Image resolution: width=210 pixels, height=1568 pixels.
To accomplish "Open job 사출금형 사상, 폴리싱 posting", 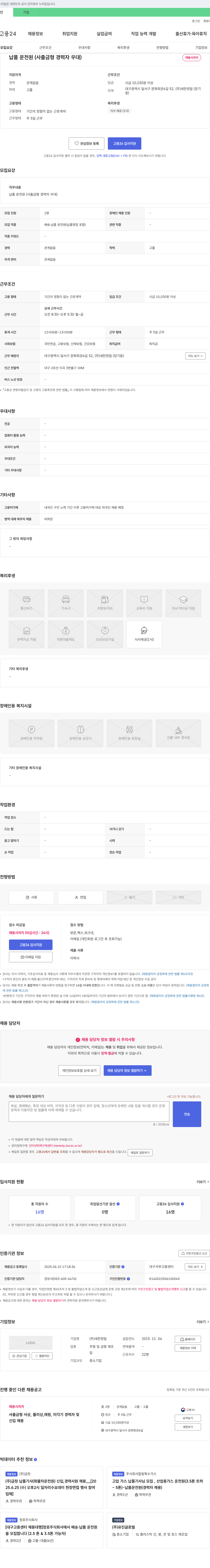I will coord(44,1418).
